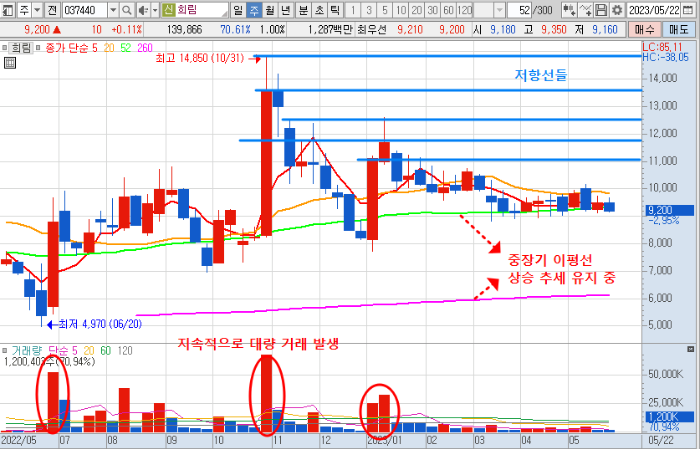Click the 희림 stock name field

point(201,10)
